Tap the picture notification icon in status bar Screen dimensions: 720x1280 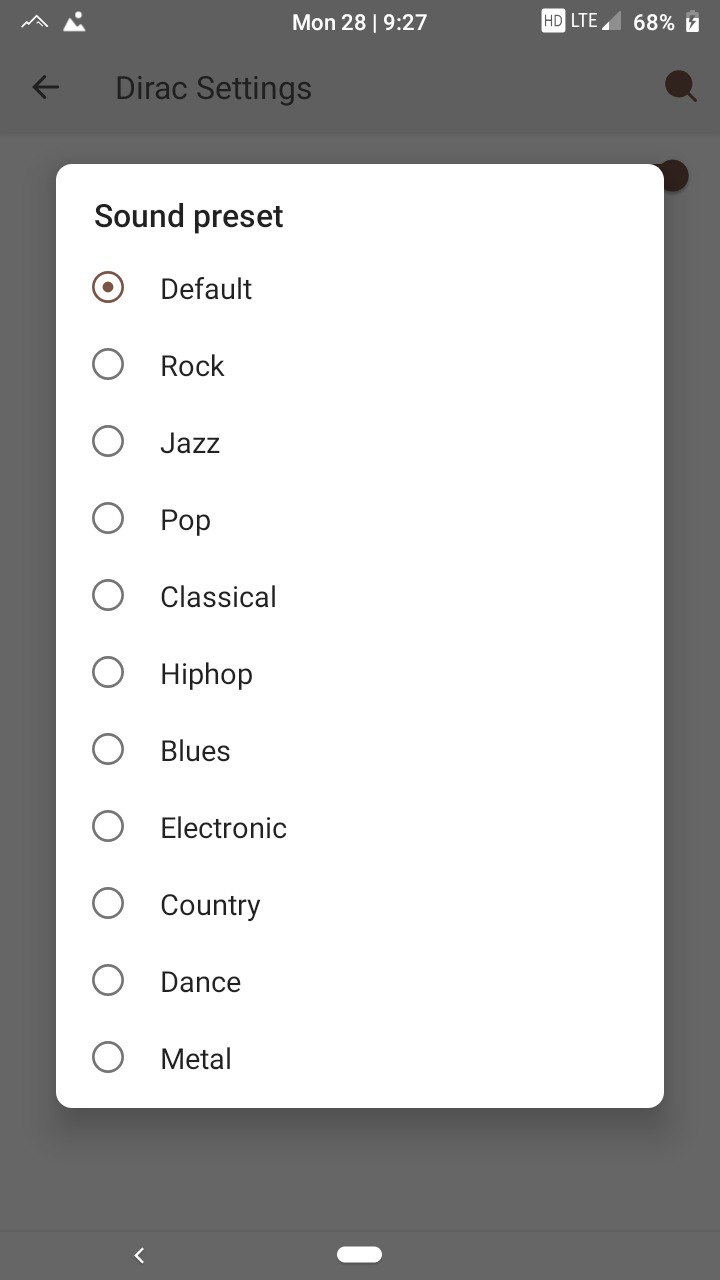(74, 22)
